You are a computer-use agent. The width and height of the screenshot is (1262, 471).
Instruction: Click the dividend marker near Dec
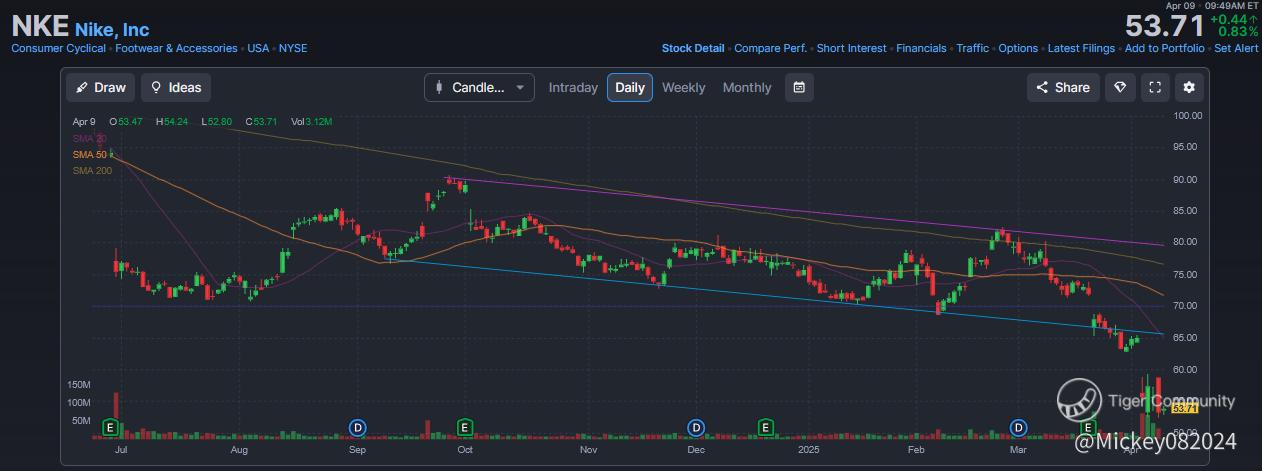(696, 427)
